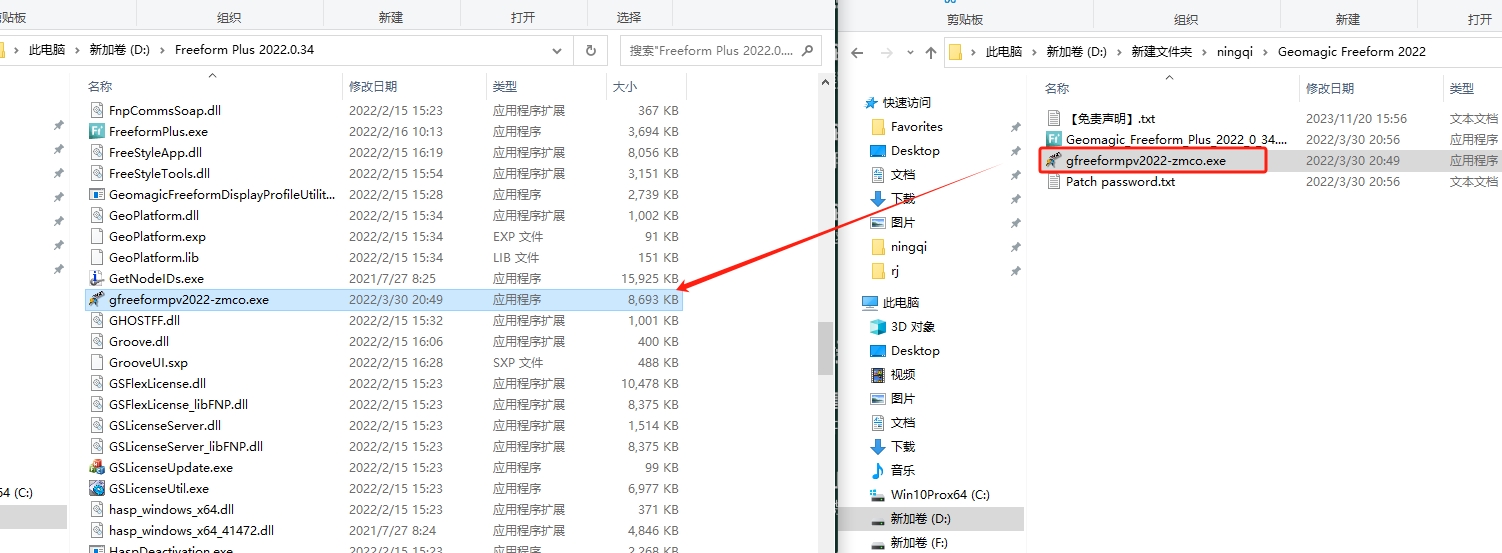
Task: Click FnpCommsSoap.dll file icon
Action: [97, 110]
